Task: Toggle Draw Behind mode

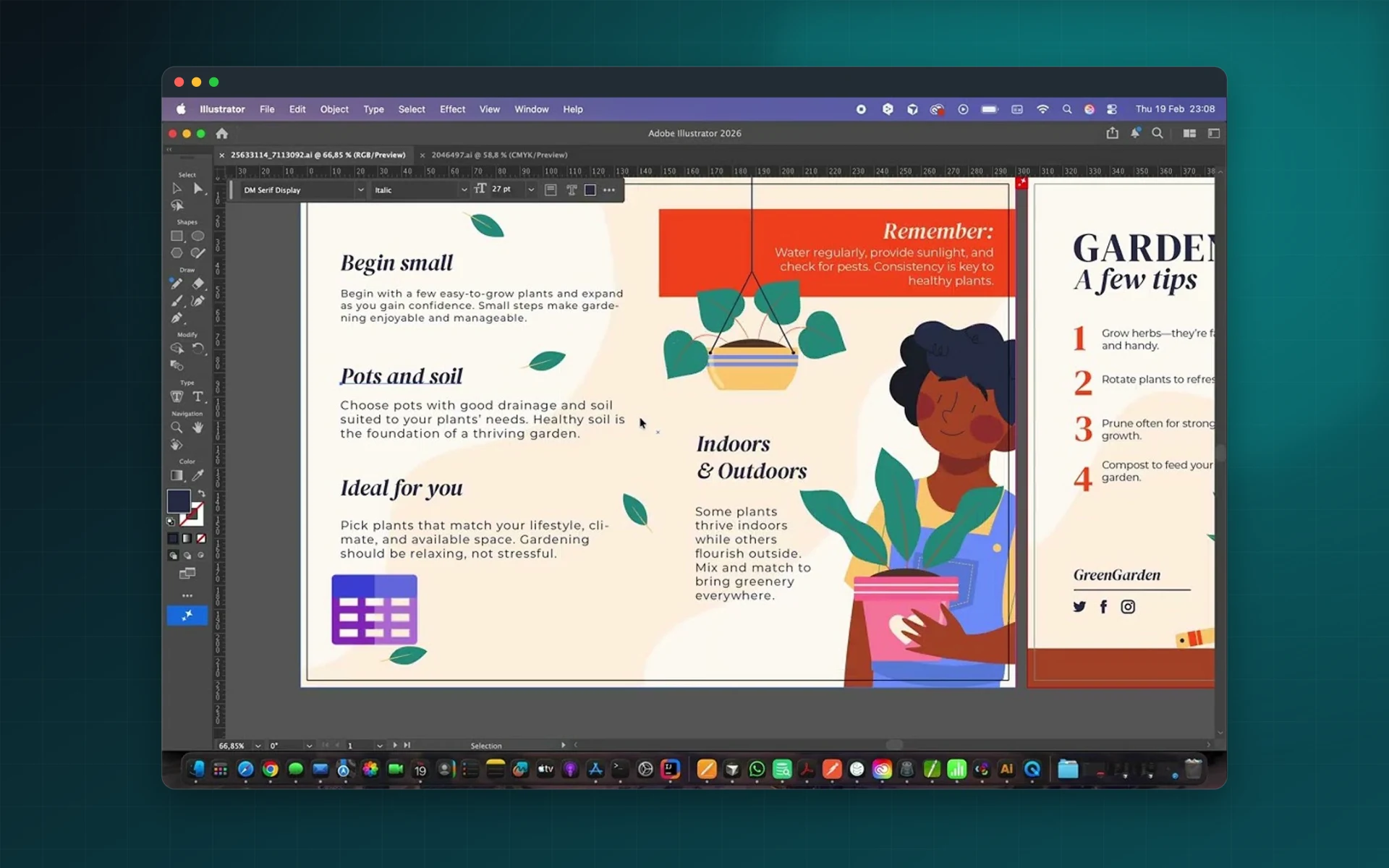Action: [x=187, y=556]
